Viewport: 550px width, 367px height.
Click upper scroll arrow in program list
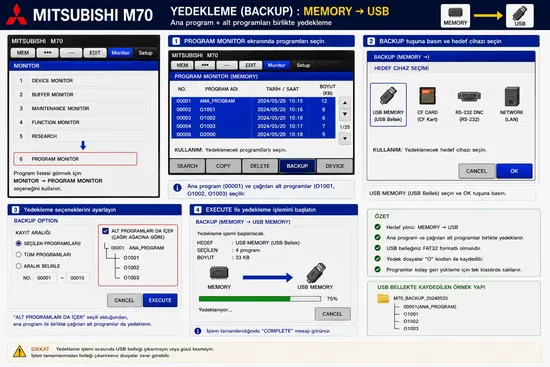tap(345, 103)
